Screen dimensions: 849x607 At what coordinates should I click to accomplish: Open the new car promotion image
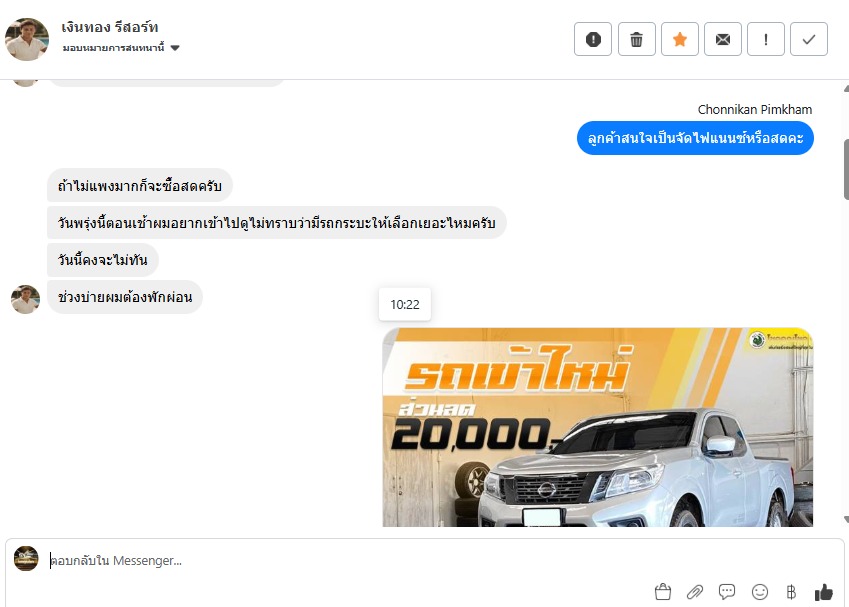597,427
